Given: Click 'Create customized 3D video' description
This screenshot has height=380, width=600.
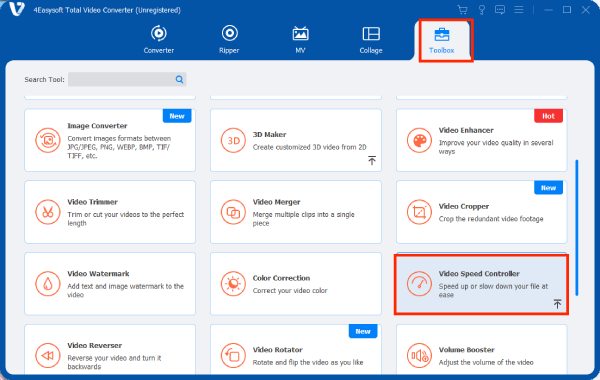Looking at the screenshot, I should (310, 147).
